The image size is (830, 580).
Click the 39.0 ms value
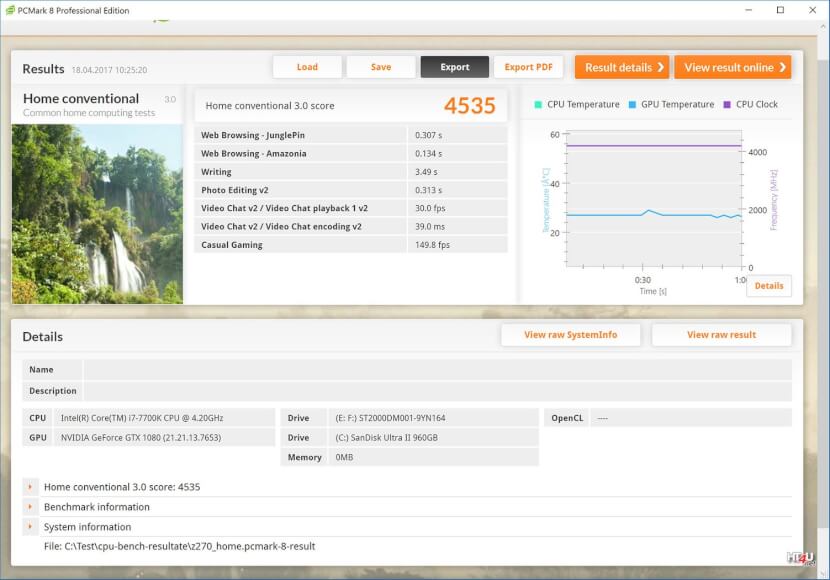[x=430, y=226]
